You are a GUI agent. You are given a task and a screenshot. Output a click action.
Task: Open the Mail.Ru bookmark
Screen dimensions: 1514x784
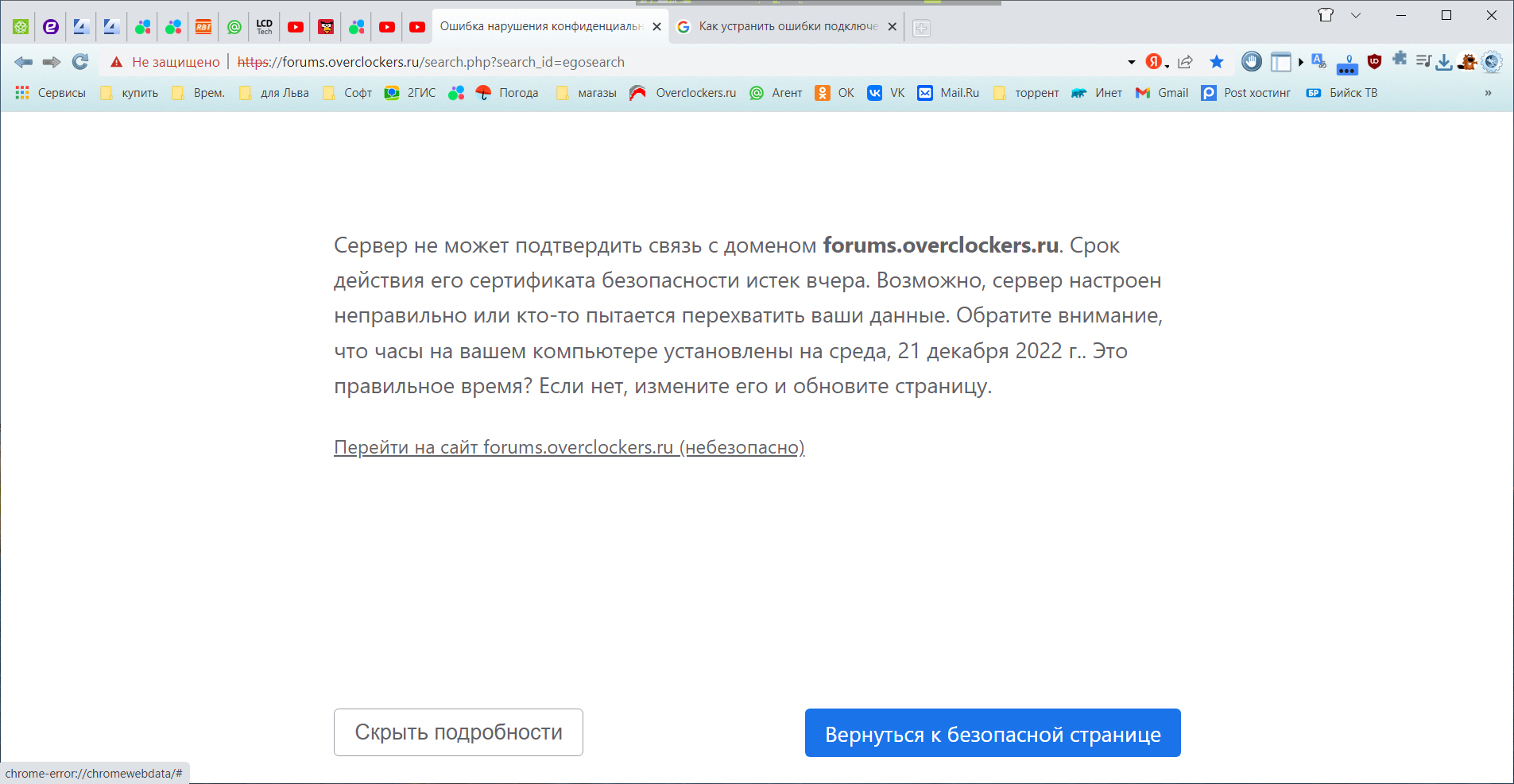948,93
